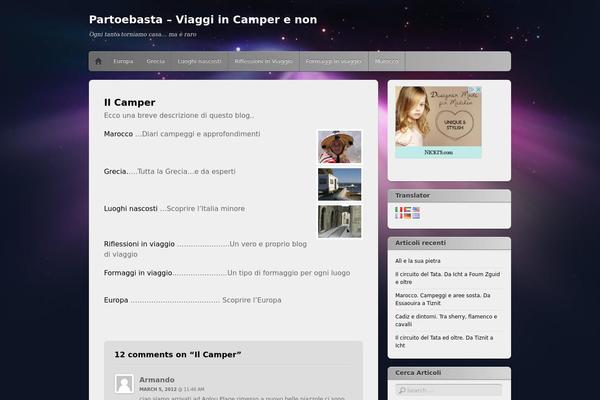Click text 'Scoprire l'Italia minore'
This screenshot has height=400, width=600.
click(205, 209)
